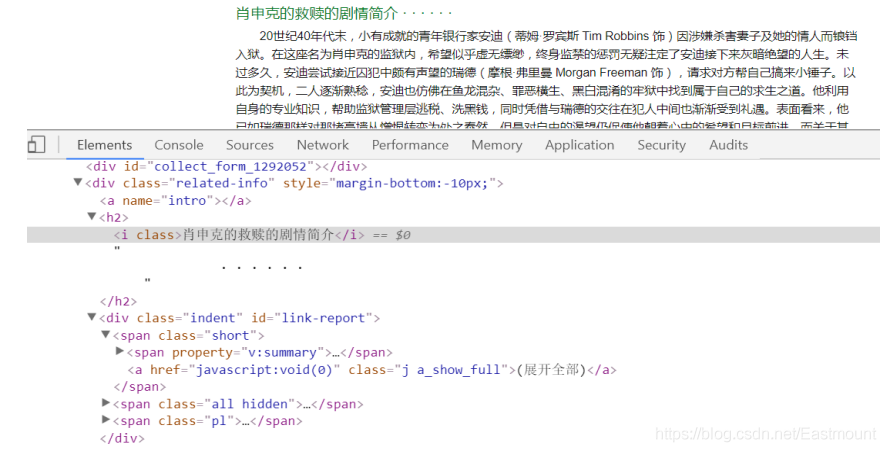Select the a name intro element line
886x452 pixels.
(176, 201)
